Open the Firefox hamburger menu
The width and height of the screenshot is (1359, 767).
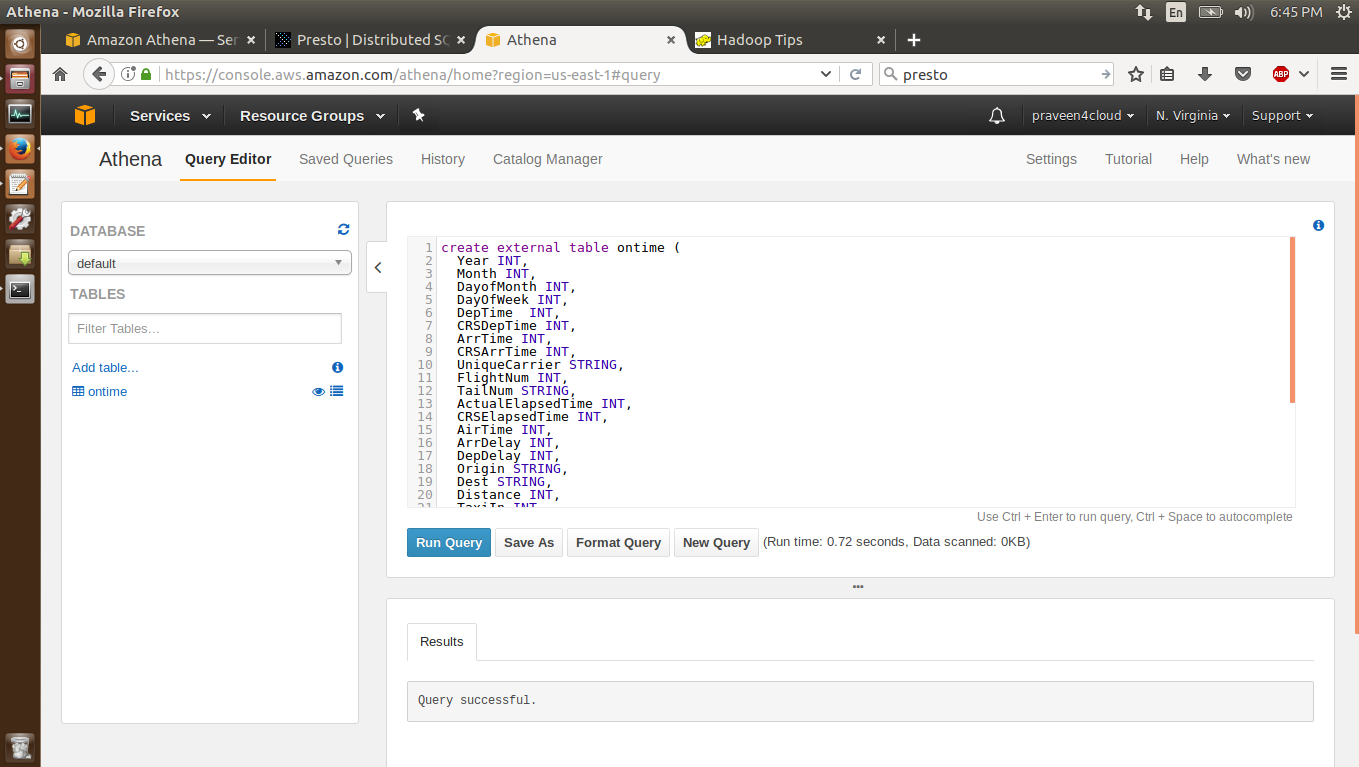pos(1339,74)
